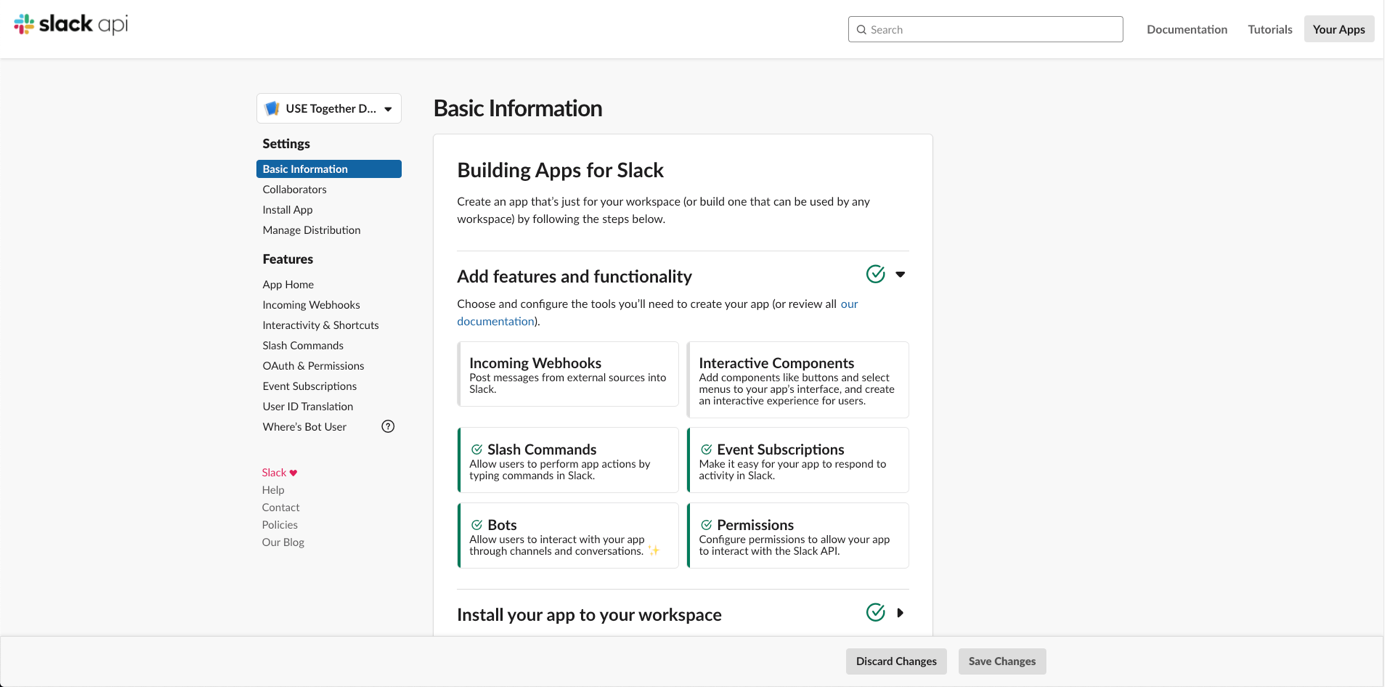Open the USE Together app selector dropdown
Screen dimensions: 1385x687
(329, 108)
